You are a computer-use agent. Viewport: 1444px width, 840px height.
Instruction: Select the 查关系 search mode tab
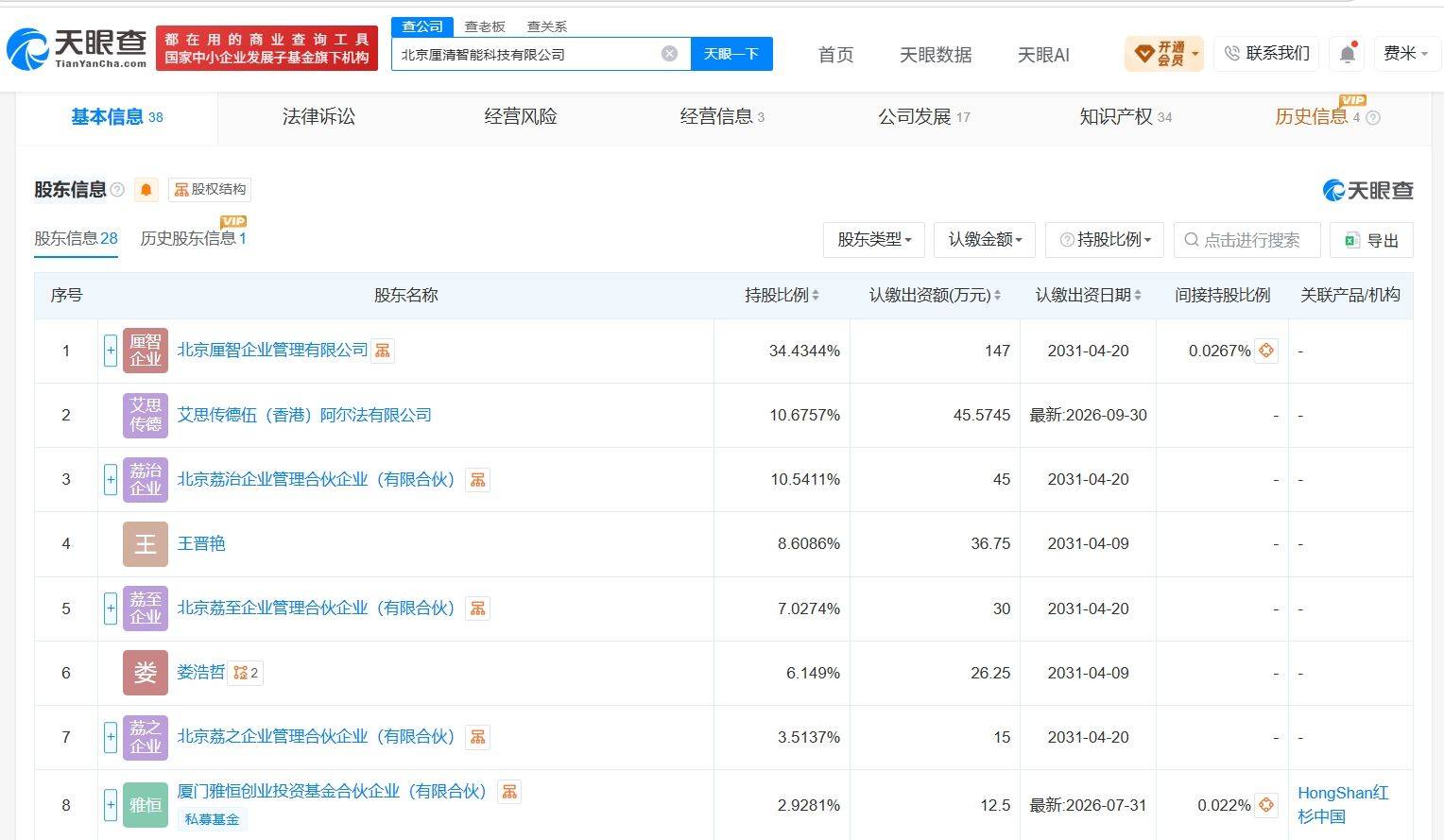coord(547,26)
